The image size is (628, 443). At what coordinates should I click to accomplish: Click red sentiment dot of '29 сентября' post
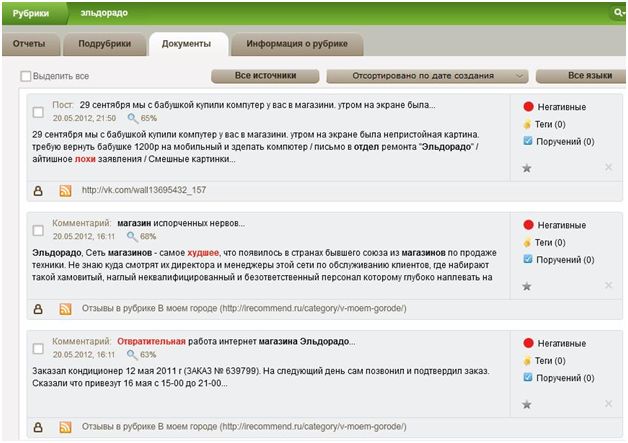coord(528,107)
